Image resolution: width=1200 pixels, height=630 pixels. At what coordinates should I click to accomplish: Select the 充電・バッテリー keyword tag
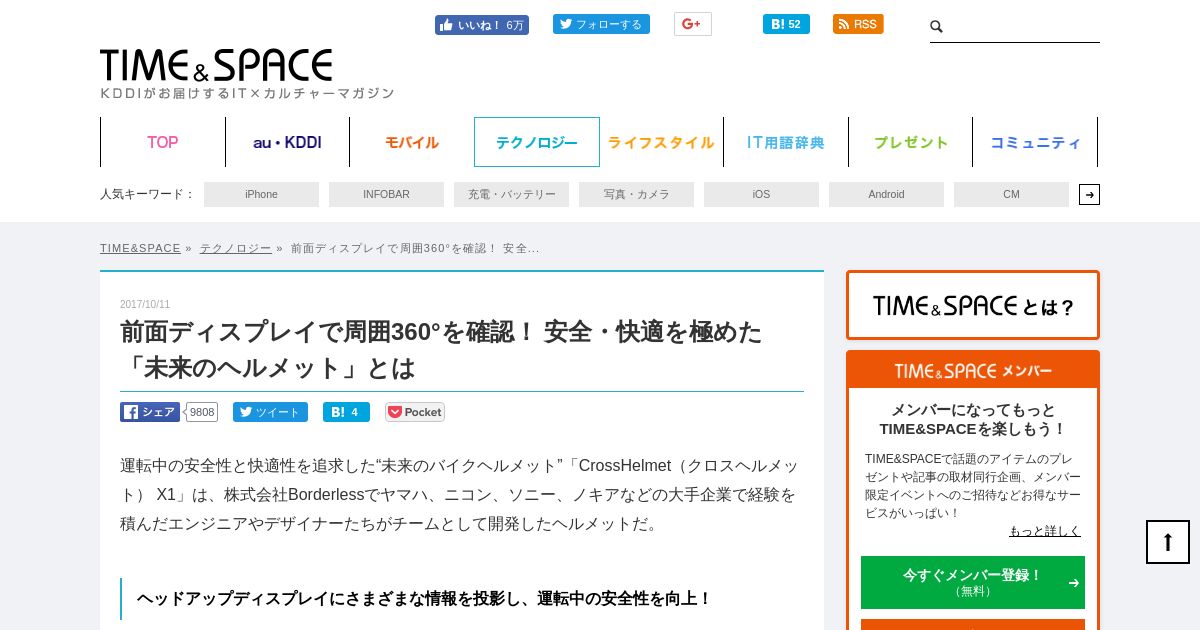511,194
